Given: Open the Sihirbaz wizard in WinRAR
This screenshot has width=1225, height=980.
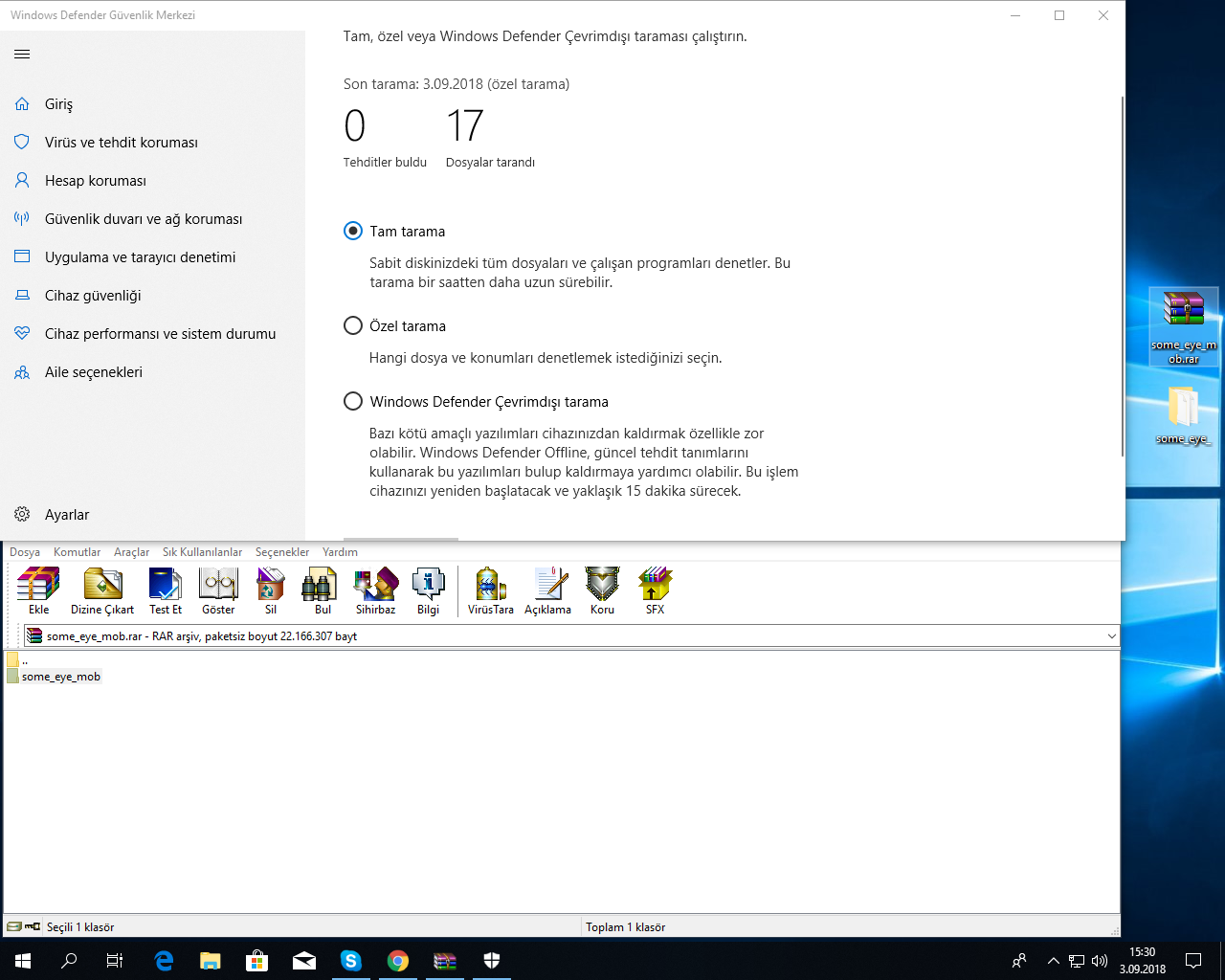Looking at the screenshot, I should point(375,590).
